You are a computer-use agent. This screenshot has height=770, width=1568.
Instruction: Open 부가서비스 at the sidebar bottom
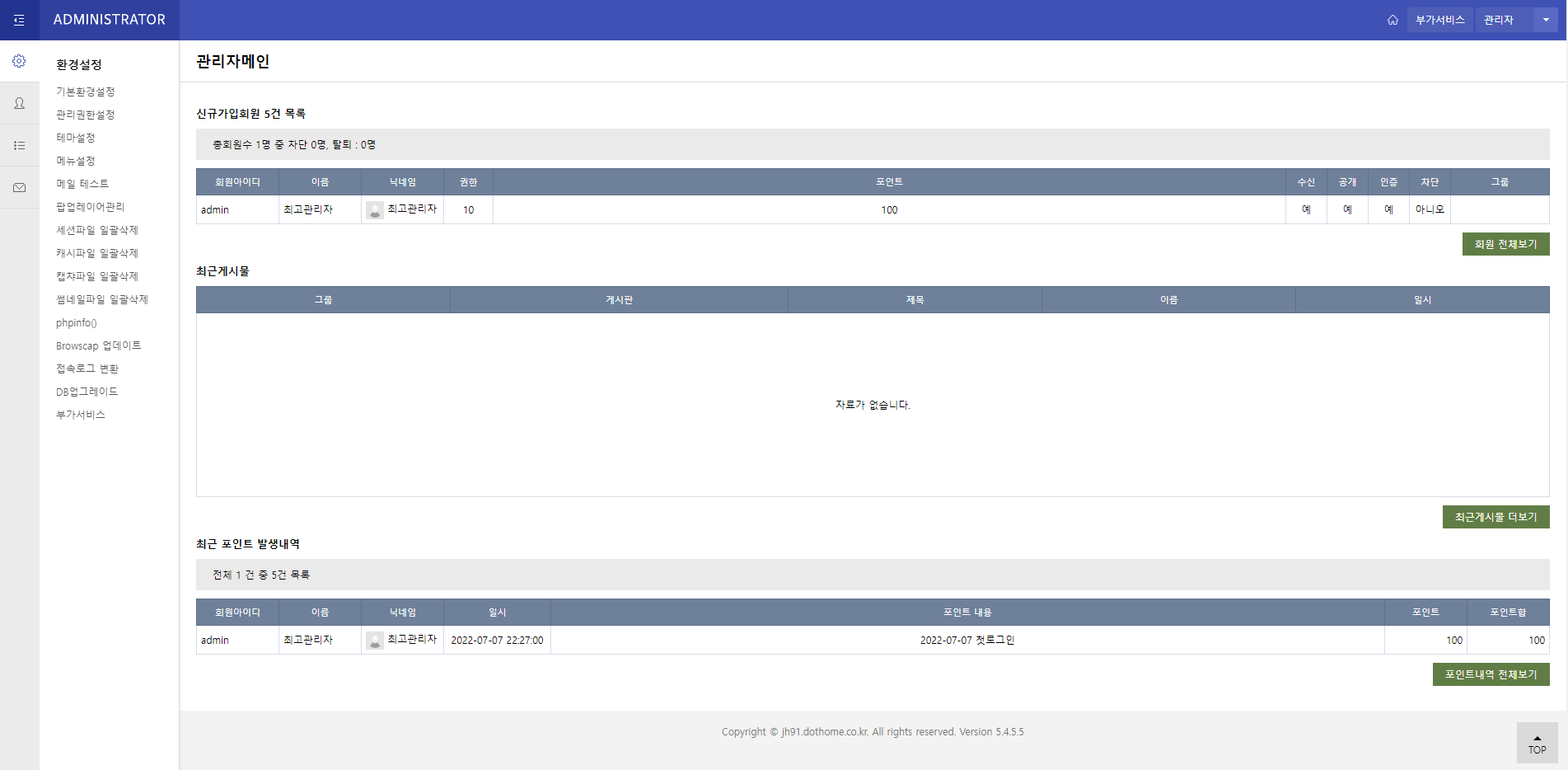pyautogui.click(x=81, y=415)
